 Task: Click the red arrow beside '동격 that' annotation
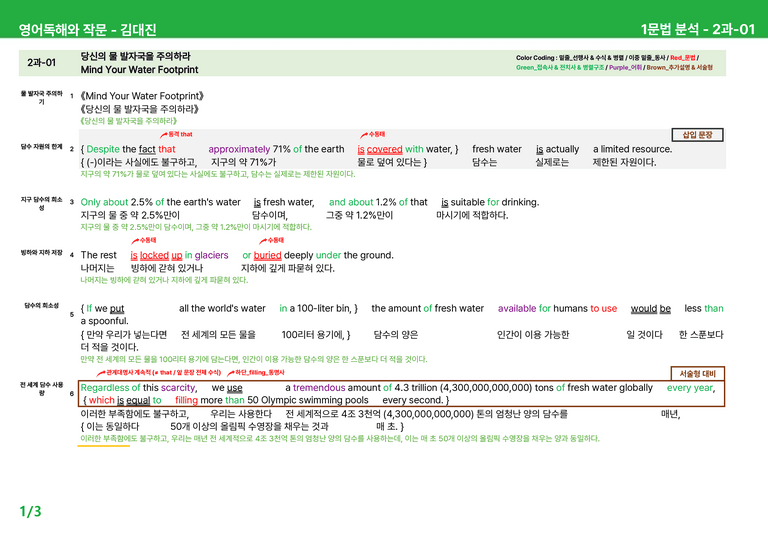[164, 135]
